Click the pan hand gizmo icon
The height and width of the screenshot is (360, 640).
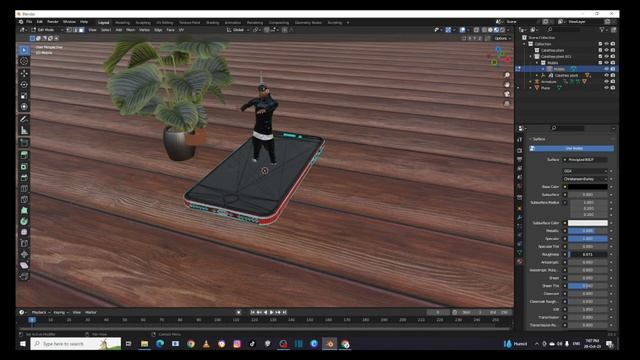pos(507,84)
